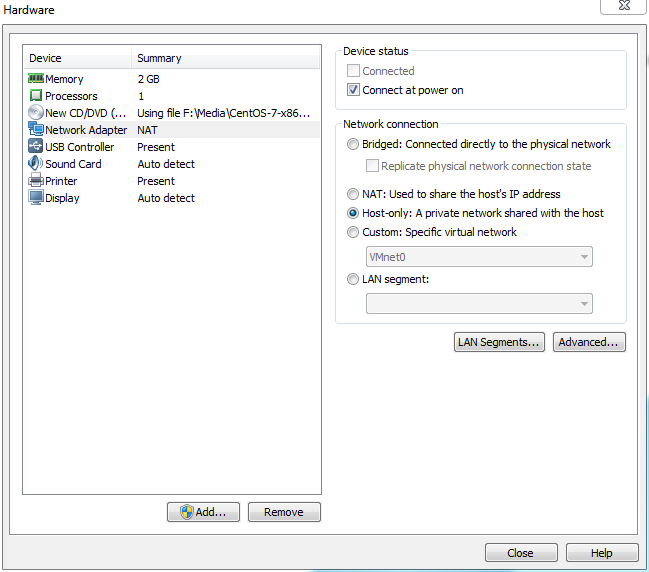Viewport: 649px width, 572px height.
Task: Select the Memory row label
Action: coord(64,79)
